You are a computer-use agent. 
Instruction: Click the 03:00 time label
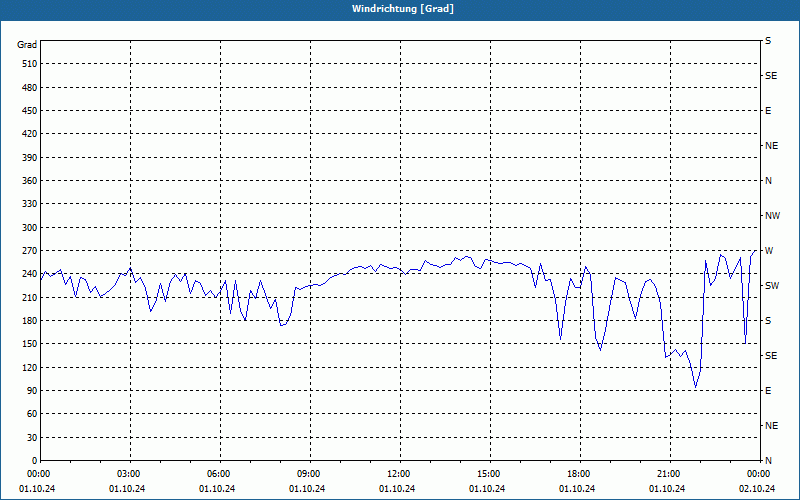tap(129, 474)
